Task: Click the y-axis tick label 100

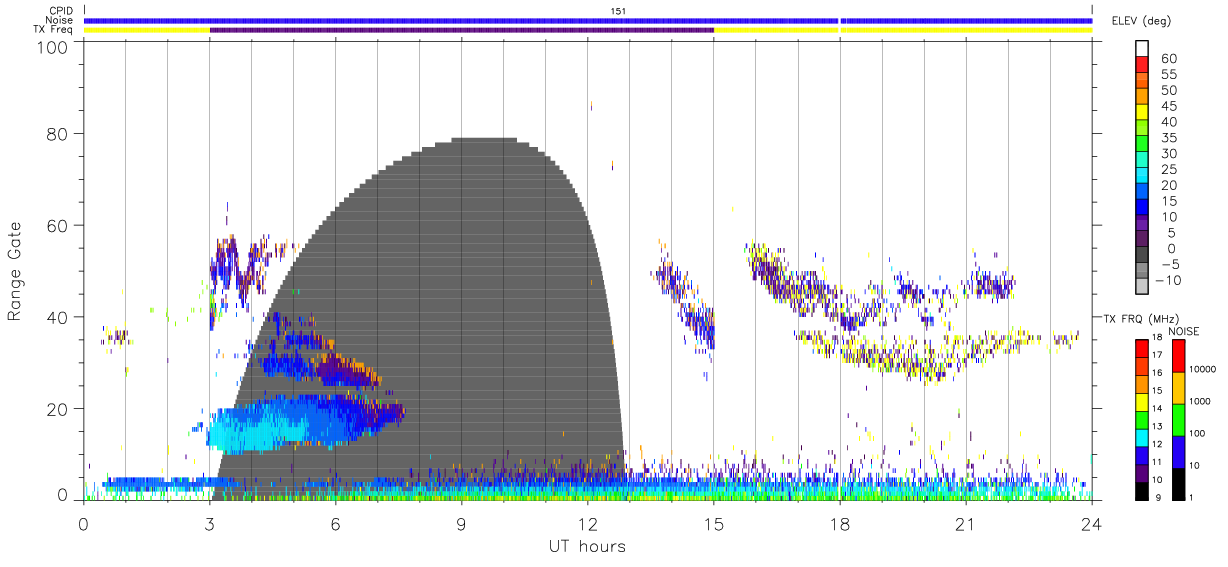Action: 53,47
